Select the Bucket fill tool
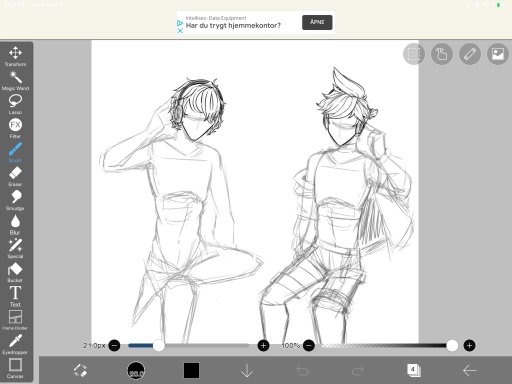 coord(15,272)
